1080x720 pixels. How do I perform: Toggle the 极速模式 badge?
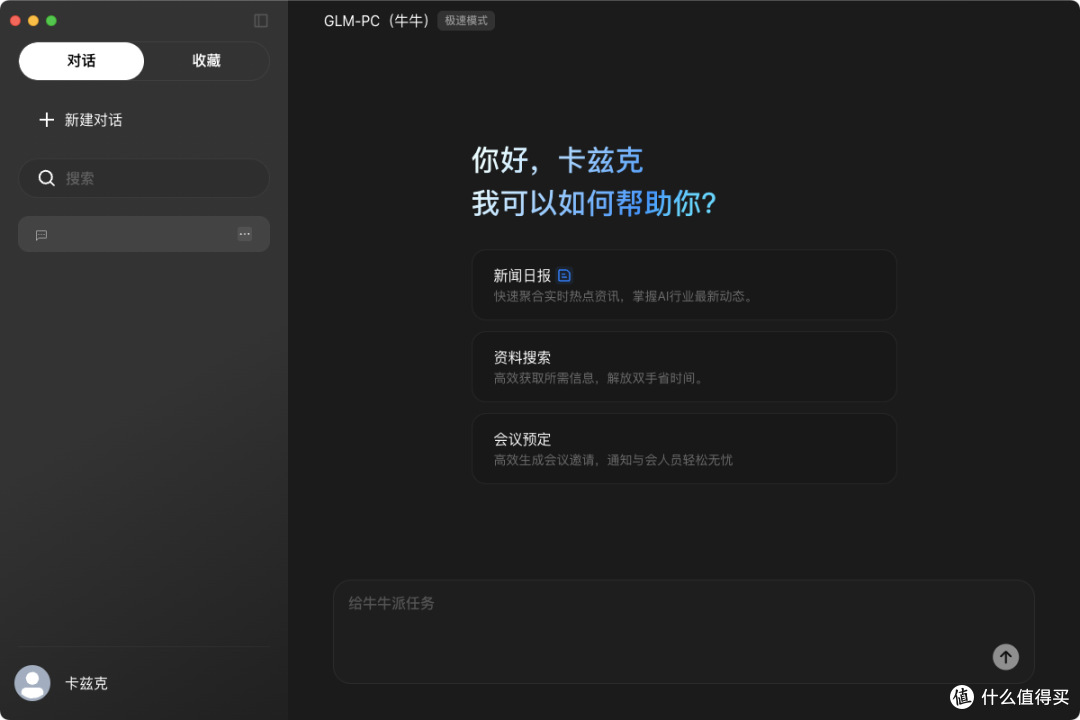click(x=466, y=21)
